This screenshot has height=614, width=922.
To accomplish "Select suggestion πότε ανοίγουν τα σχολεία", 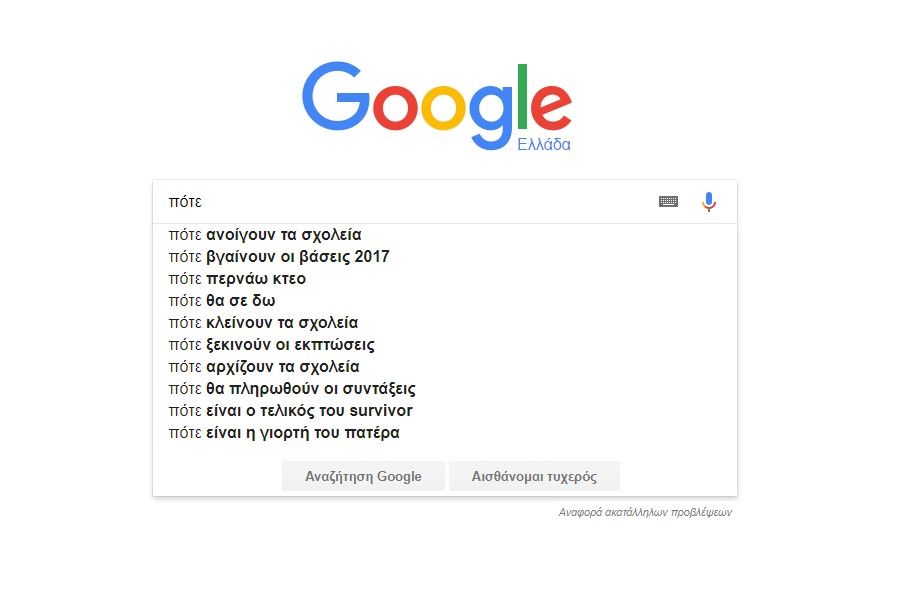I will (x=445, y=235).
